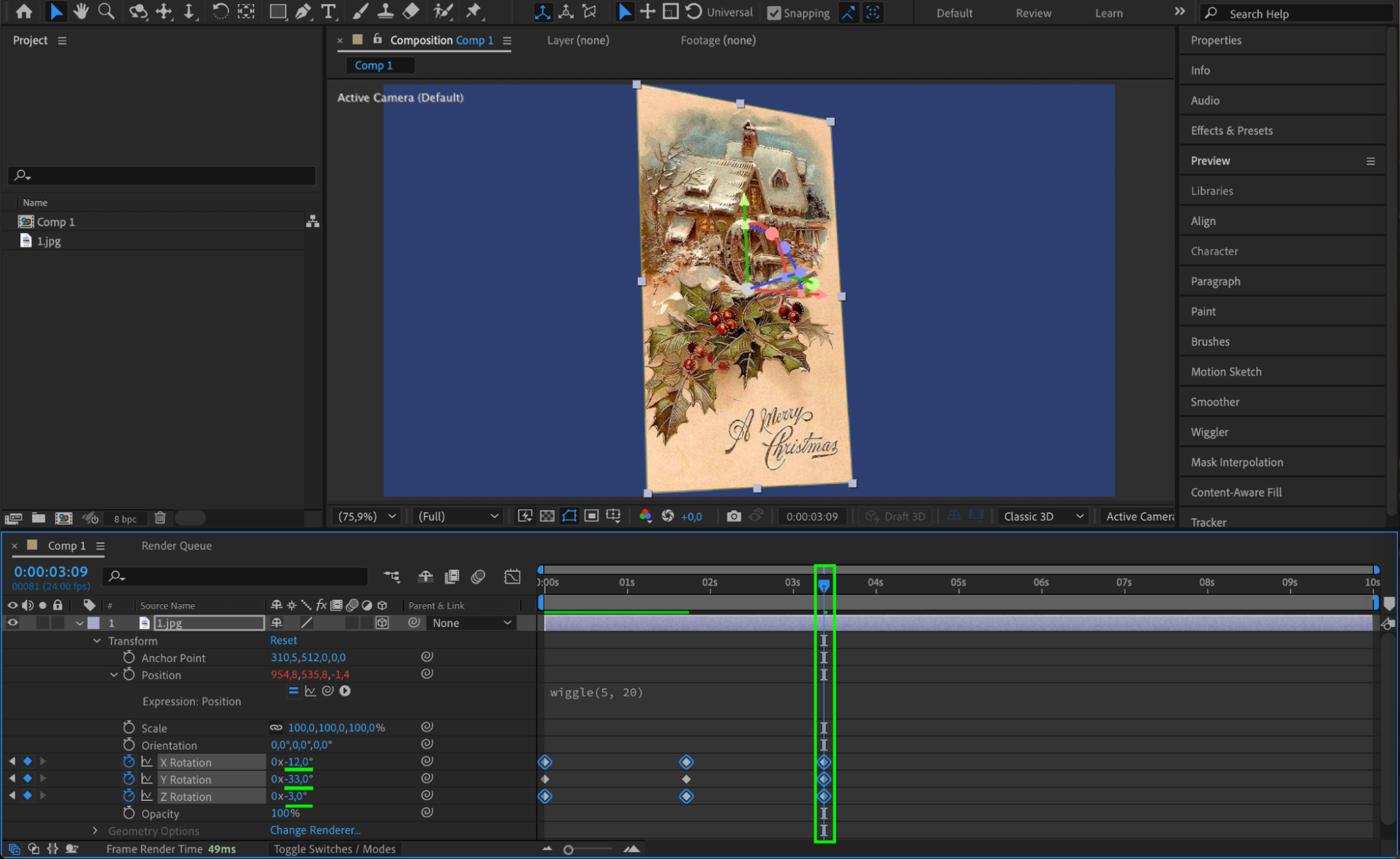This screenshot has width=1400, height=859.
Task: Select the Puppet Pin tool
Action: click(474, 11)
